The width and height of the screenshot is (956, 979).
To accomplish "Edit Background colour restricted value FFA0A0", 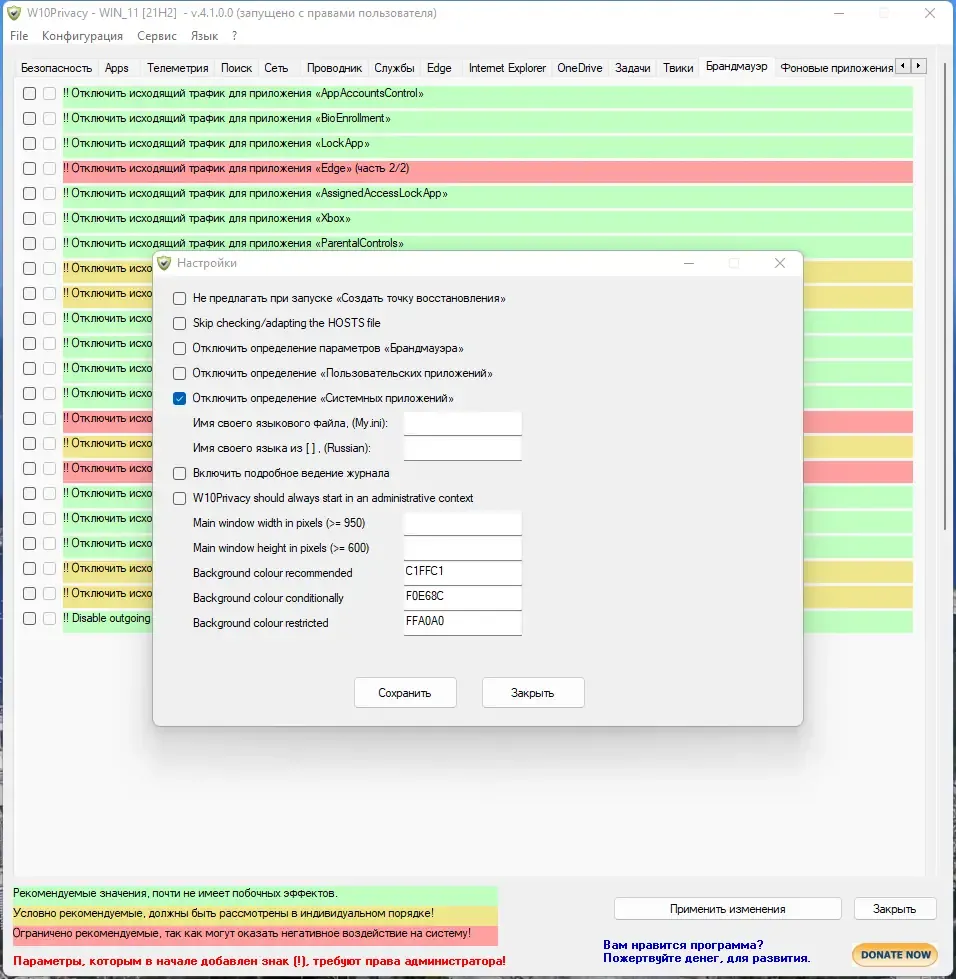I will pos(463,622).
